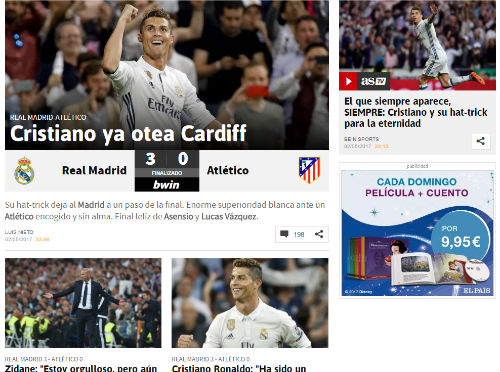Image resolution: width=500 pixels, height=372 pixels.
Task: Open the Zidane touchline photo
Action: 83,303
